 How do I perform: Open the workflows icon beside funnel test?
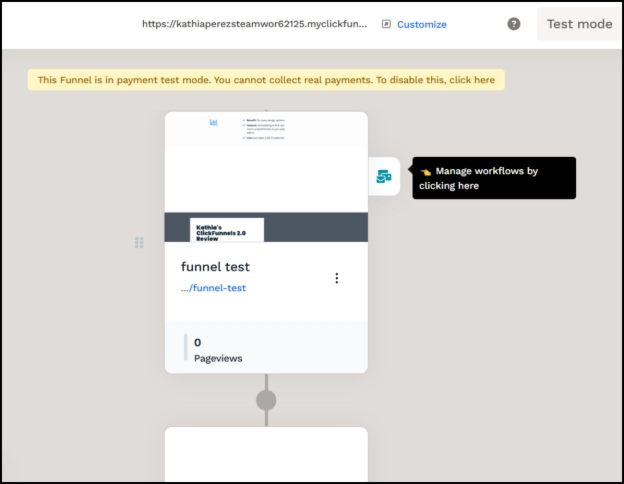[x=384, y=176]
